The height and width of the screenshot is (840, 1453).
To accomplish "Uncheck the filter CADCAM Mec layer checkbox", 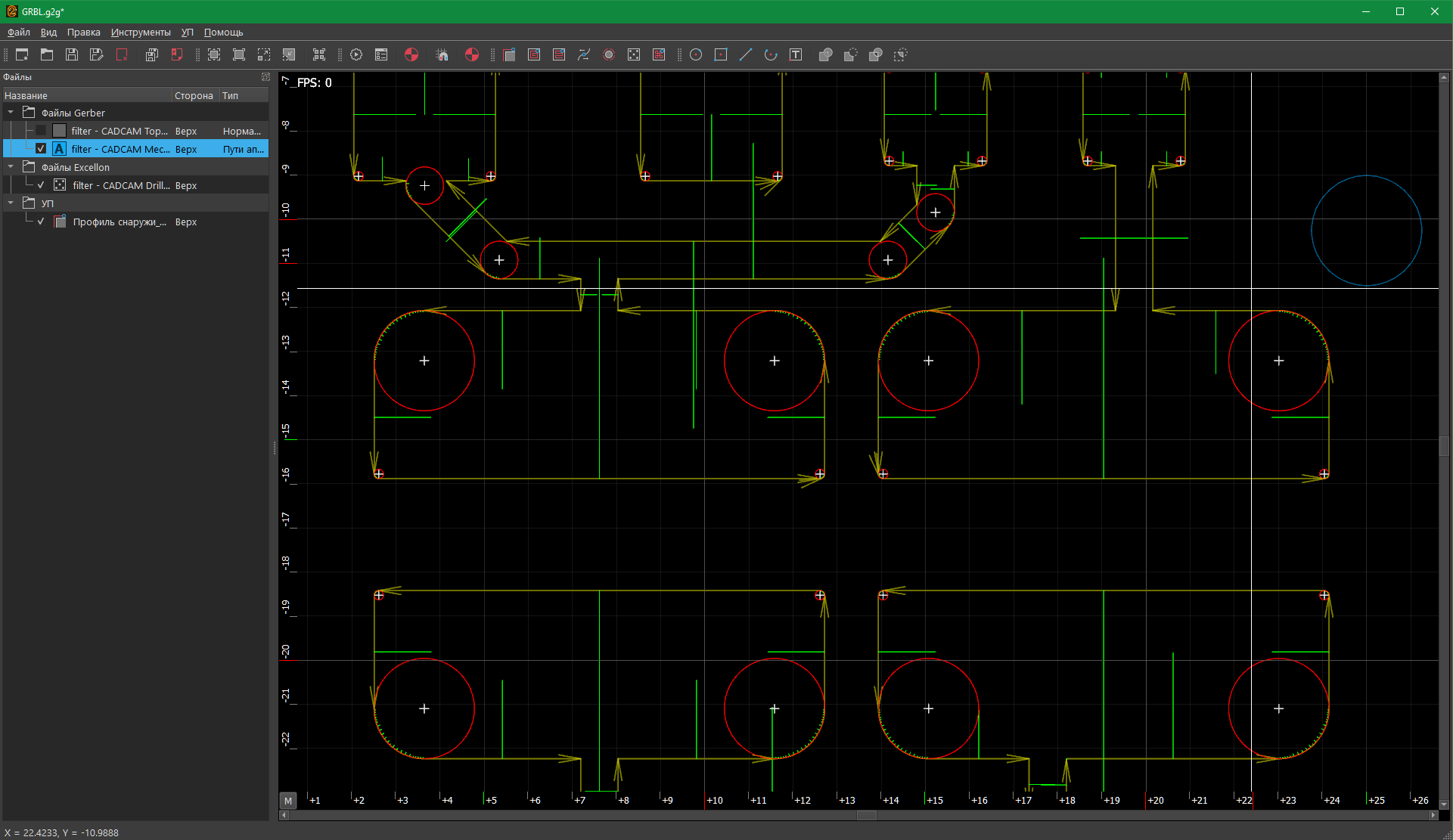I will (x=41, y=149).
